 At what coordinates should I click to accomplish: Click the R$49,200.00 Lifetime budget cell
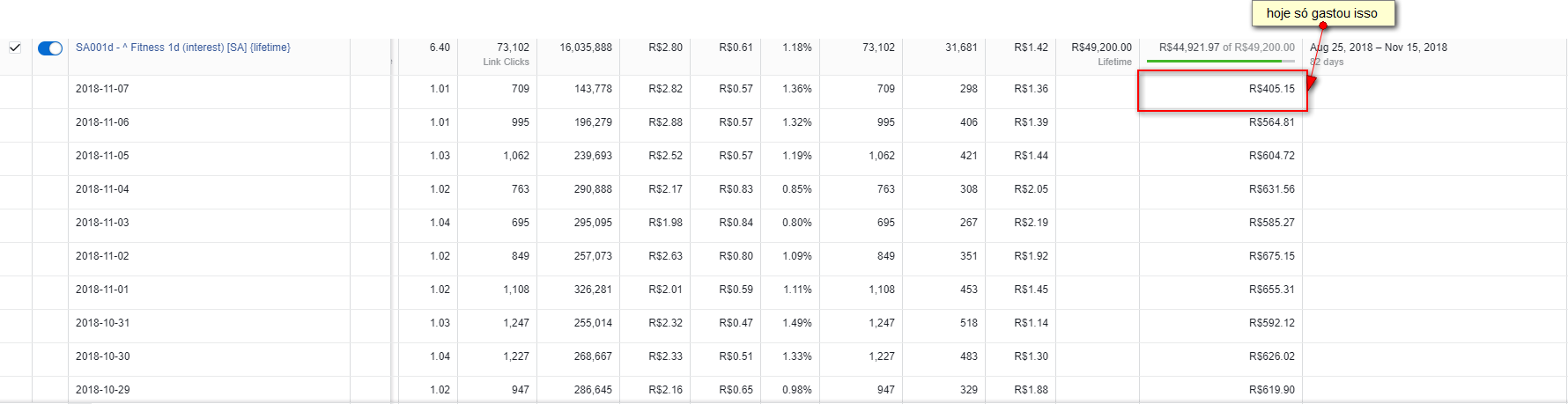coord(1101,48)
